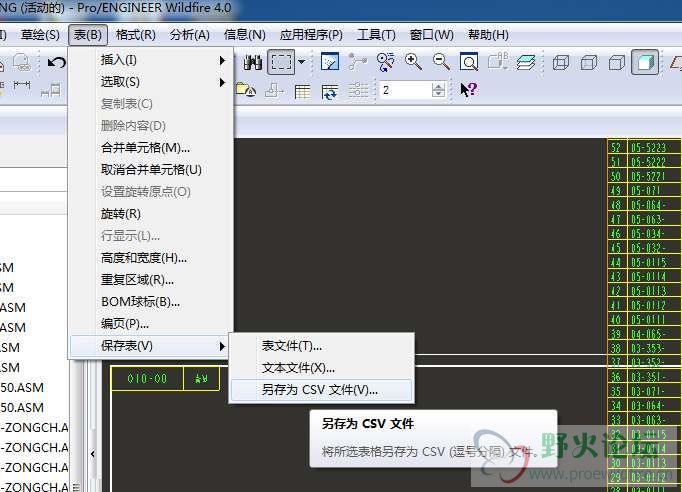
Task: Open the selection box tool dropdown arrow
Action: pos(301,62)
